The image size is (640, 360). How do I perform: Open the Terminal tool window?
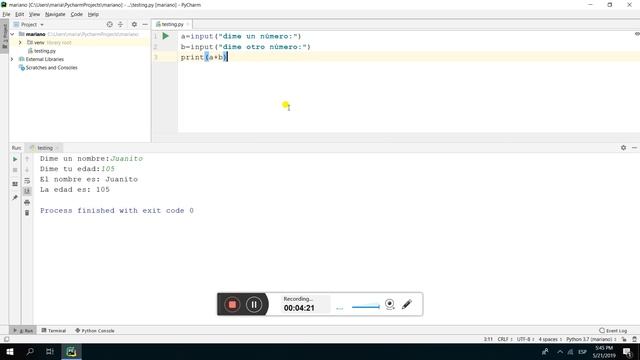pos(53,331)
